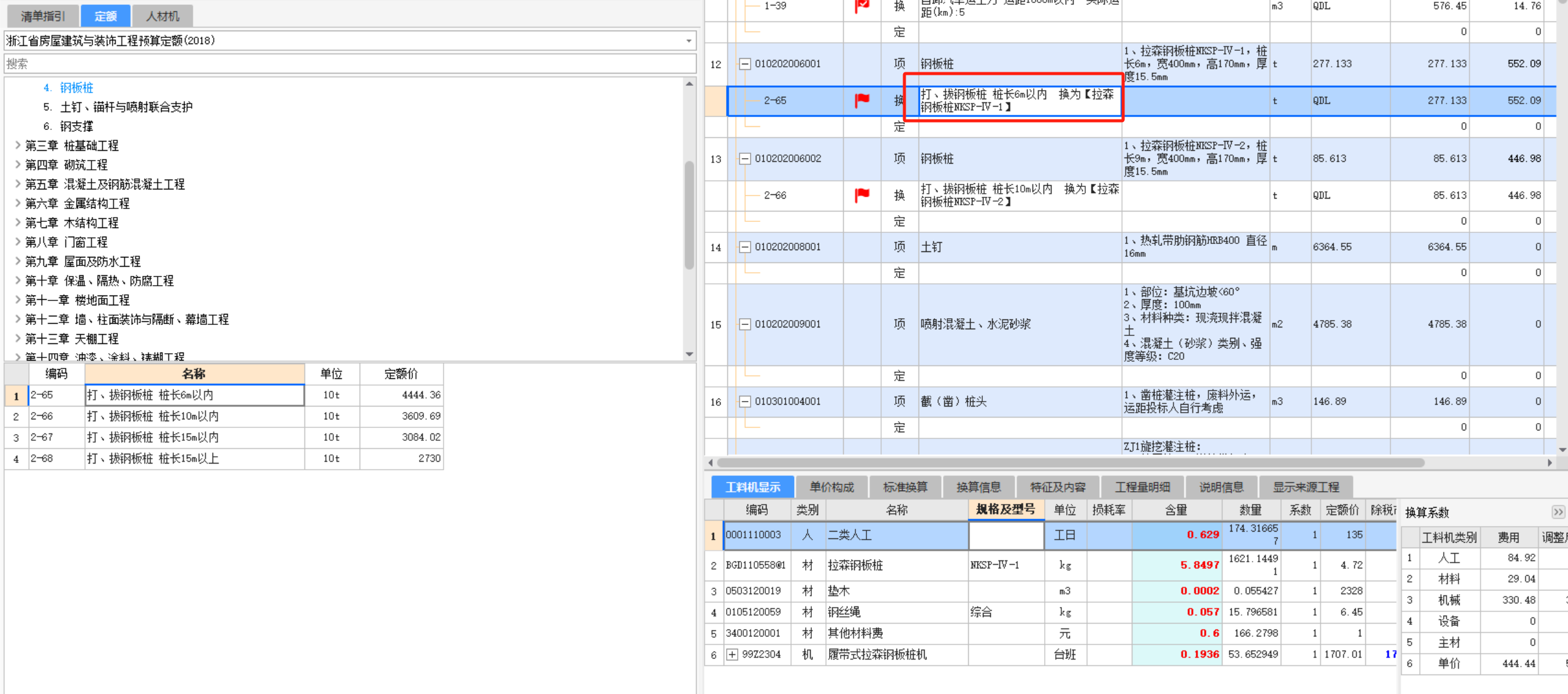This screenshot has height=694, width=1568.
Task: Open the 显示来源工程 tab
Action: pyautogui.click(x=1306, y=487)
